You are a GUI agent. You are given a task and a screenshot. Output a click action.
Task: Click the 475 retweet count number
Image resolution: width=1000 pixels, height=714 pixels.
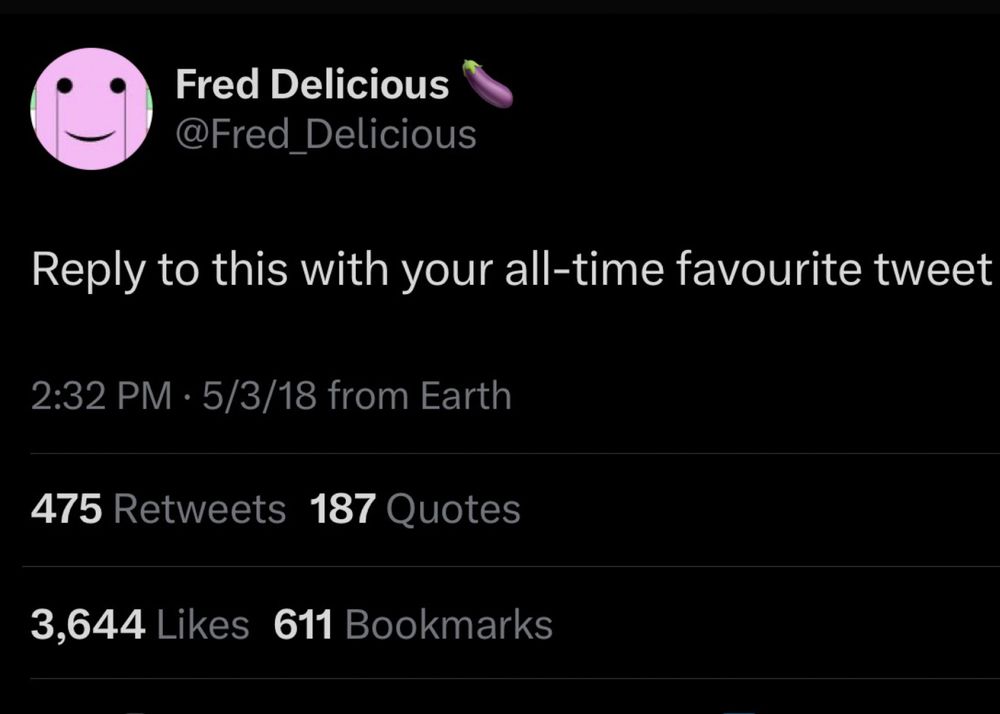[x=66, y=510]
